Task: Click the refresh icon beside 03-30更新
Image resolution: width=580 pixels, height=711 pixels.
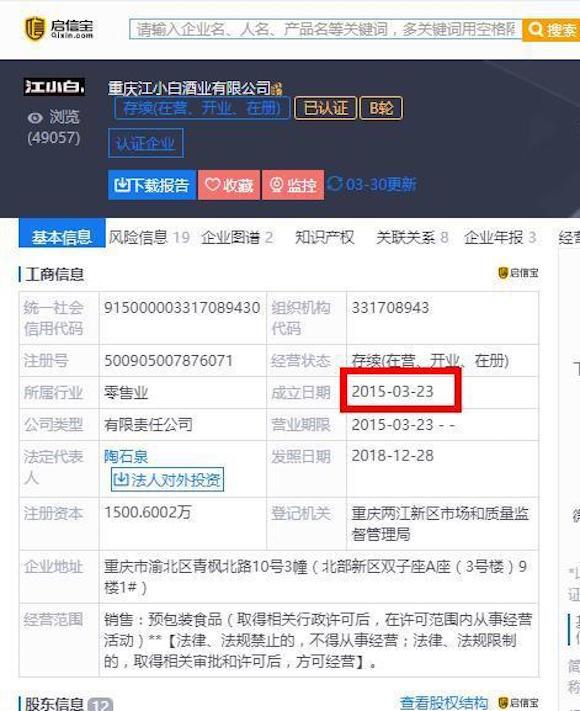Action: click(335, 184)
